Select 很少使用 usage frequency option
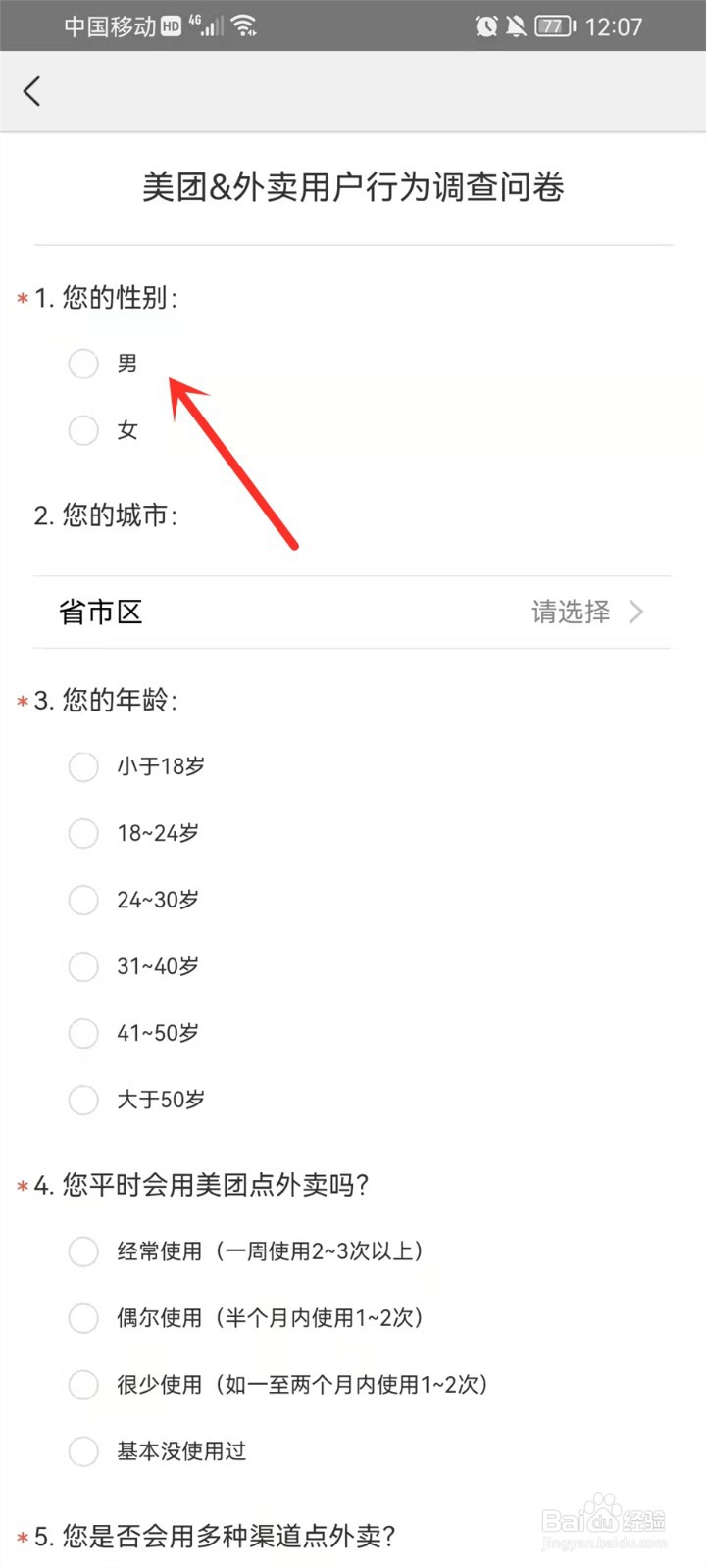Image resolution: width=706 pixels, height=1568 pixels. click(x=83, y=1385)
